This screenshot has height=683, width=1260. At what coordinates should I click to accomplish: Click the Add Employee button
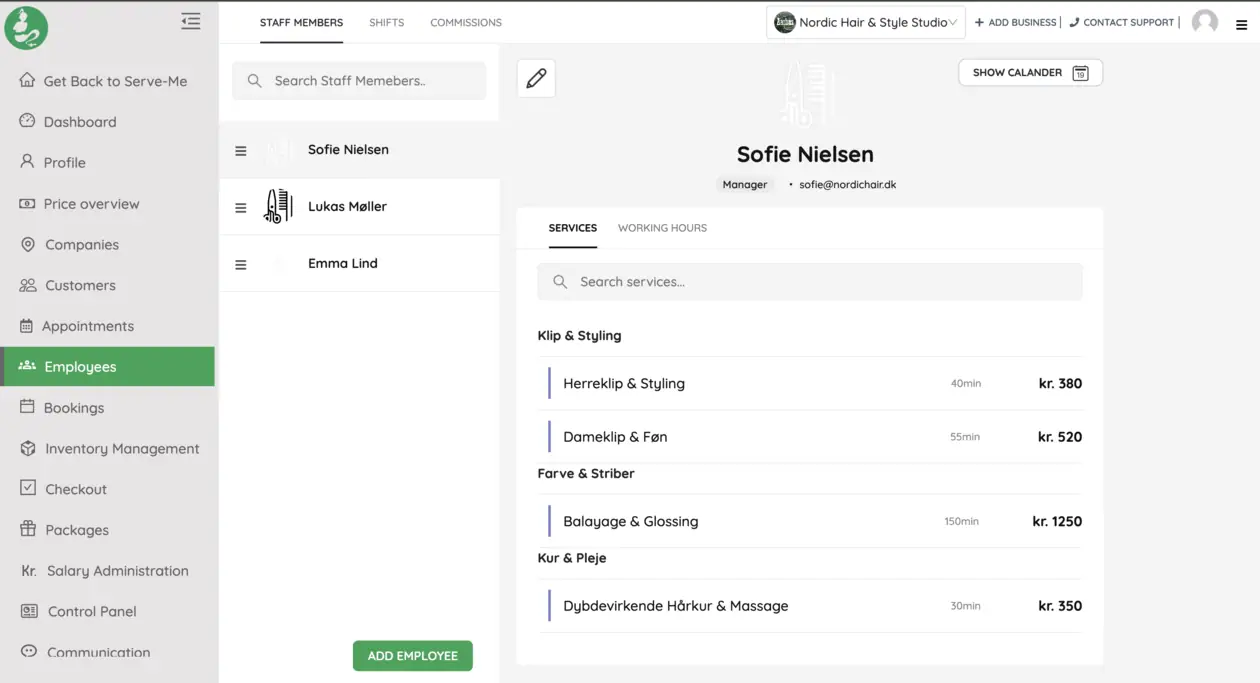tap(413, 656)
